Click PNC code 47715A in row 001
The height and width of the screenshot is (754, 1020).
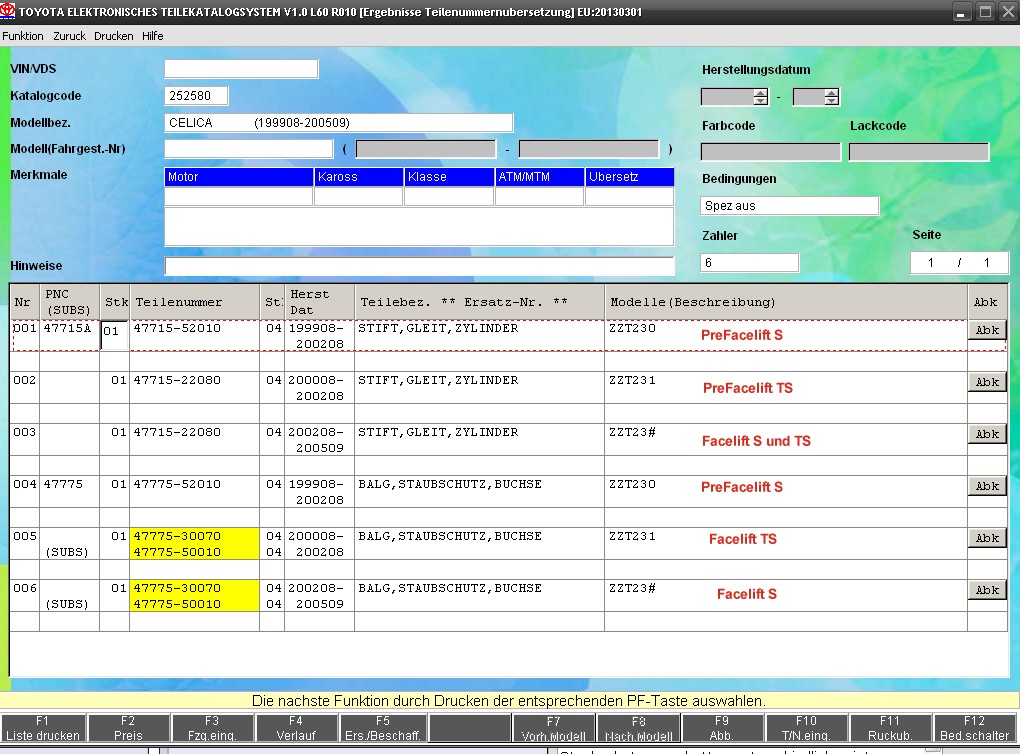(68, 328)
